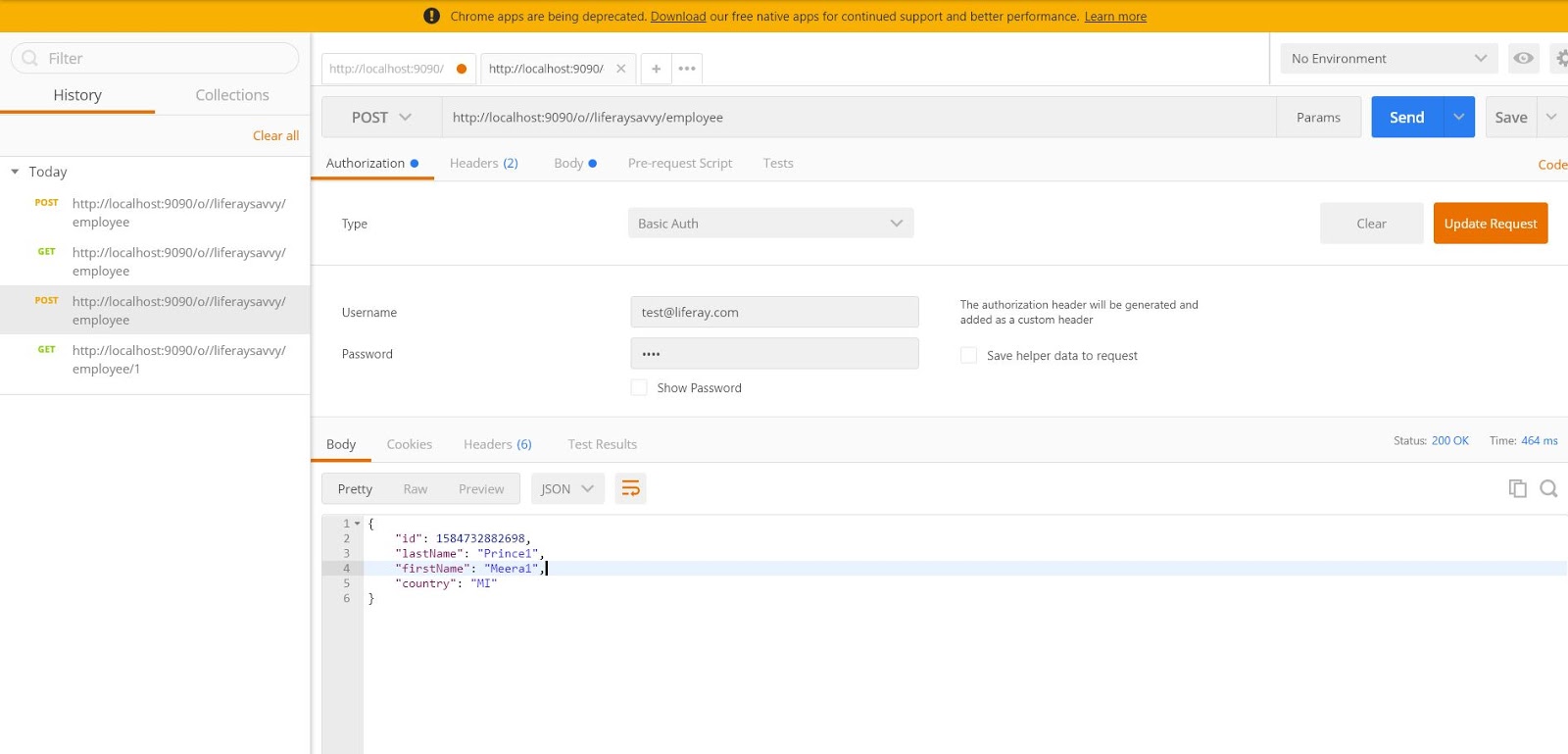Enable Save helper data to request
This screenshot has height=754, width=1568.
968,355
